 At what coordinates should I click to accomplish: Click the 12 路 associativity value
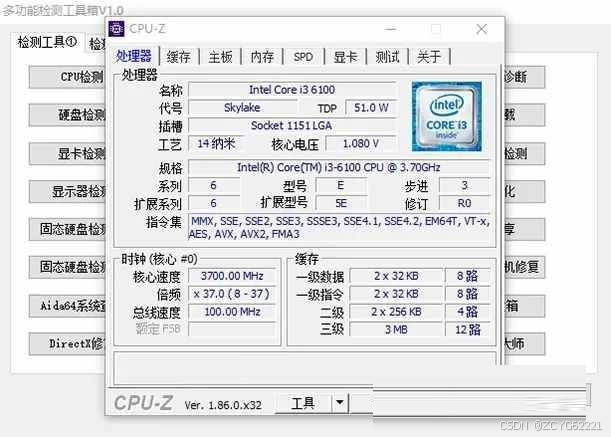pyautogui.click(x=468, y=330)
